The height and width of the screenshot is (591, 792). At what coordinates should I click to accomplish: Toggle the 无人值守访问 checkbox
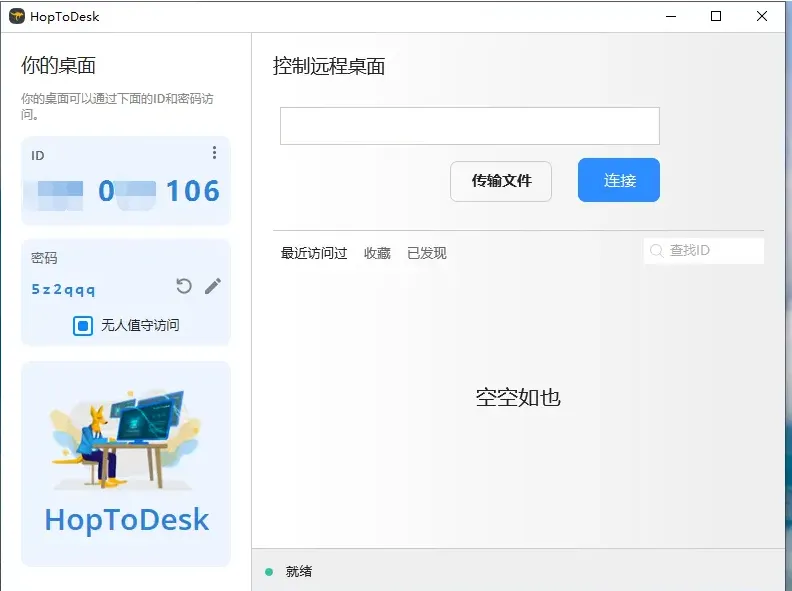point(83,326)
